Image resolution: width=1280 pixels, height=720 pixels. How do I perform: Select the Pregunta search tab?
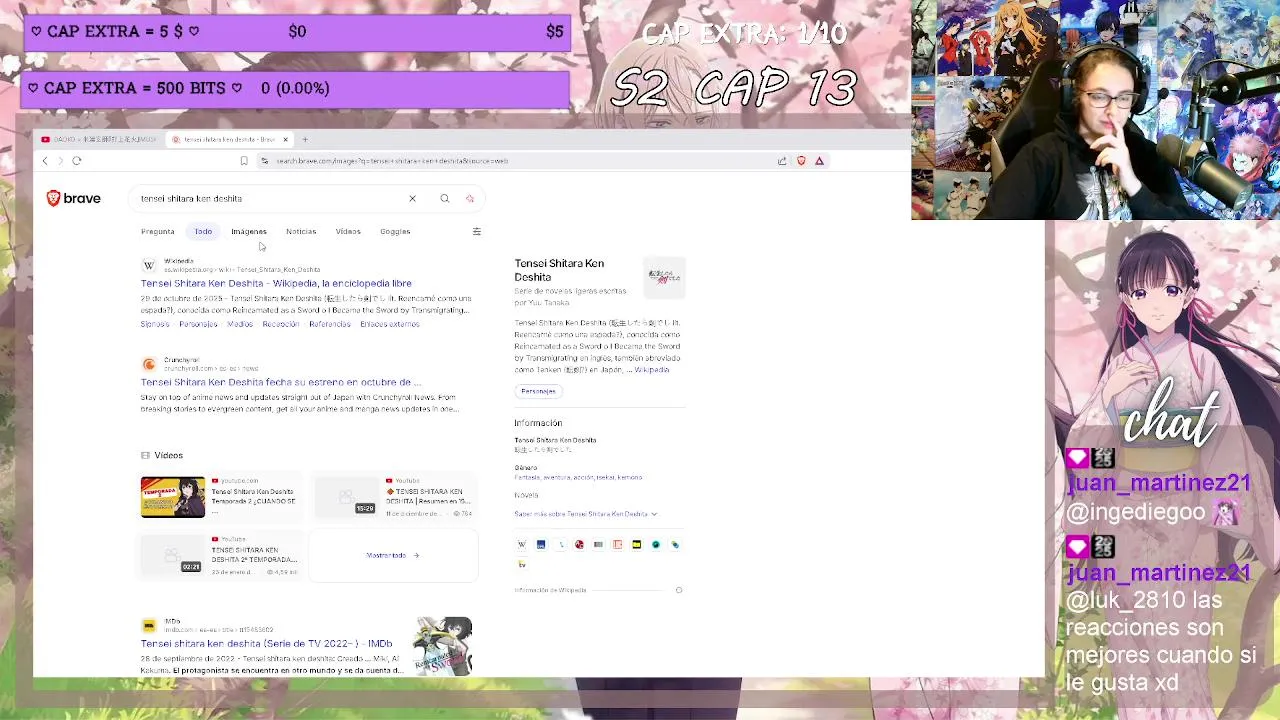tap(158, 231)
